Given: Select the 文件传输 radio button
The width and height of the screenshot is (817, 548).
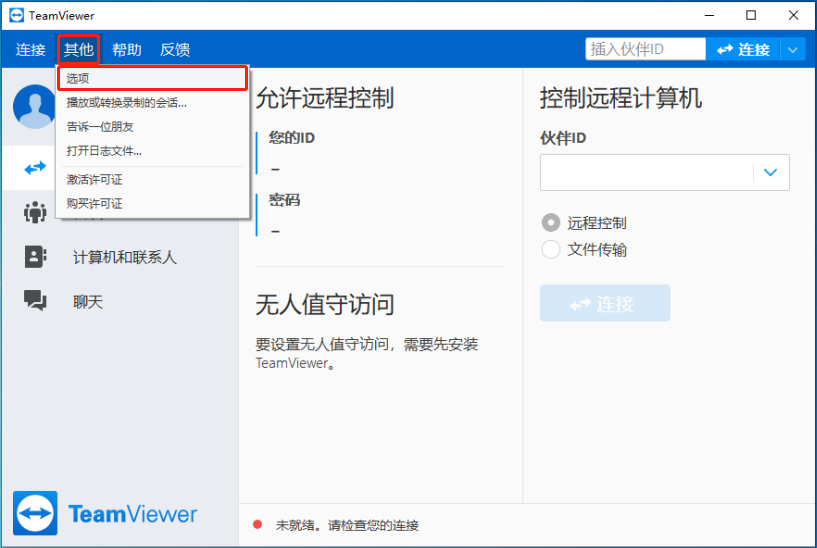Looking at the screenshot, I should point(550,249).
